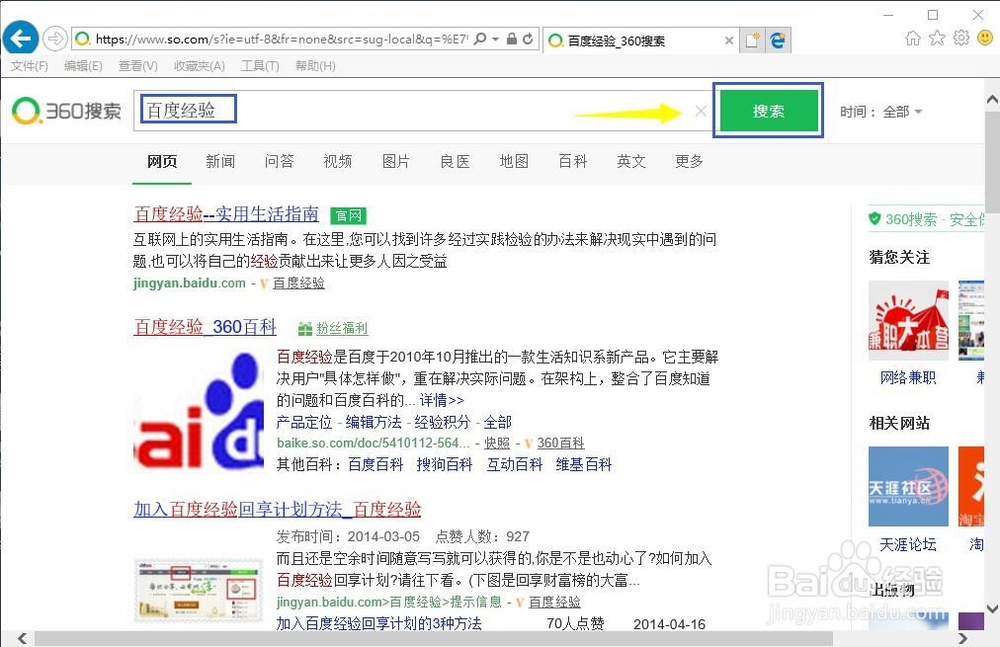Open the 互动百科 link
The width and height of the screenshot is (1000, 647).
(x=515, y=465)
